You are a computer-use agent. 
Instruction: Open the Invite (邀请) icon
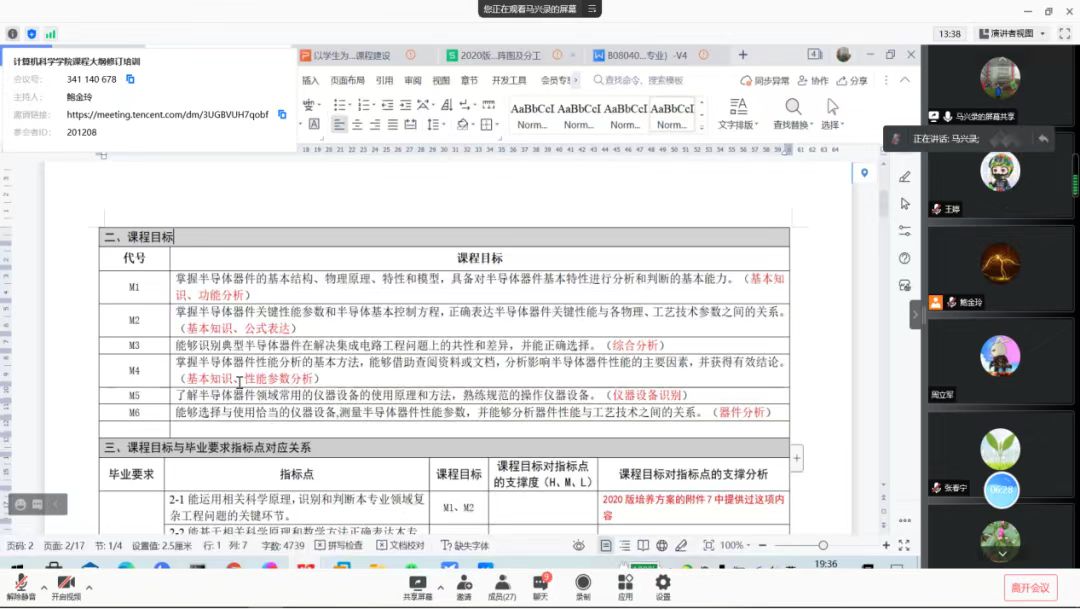(464, 587)
